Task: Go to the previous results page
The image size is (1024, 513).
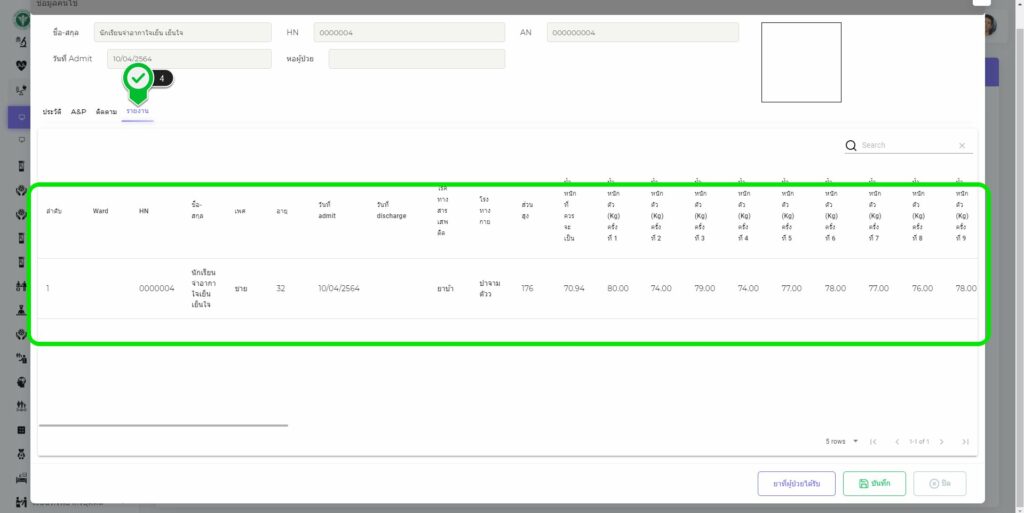Action: pyautogui.click(x=897, y=441)
